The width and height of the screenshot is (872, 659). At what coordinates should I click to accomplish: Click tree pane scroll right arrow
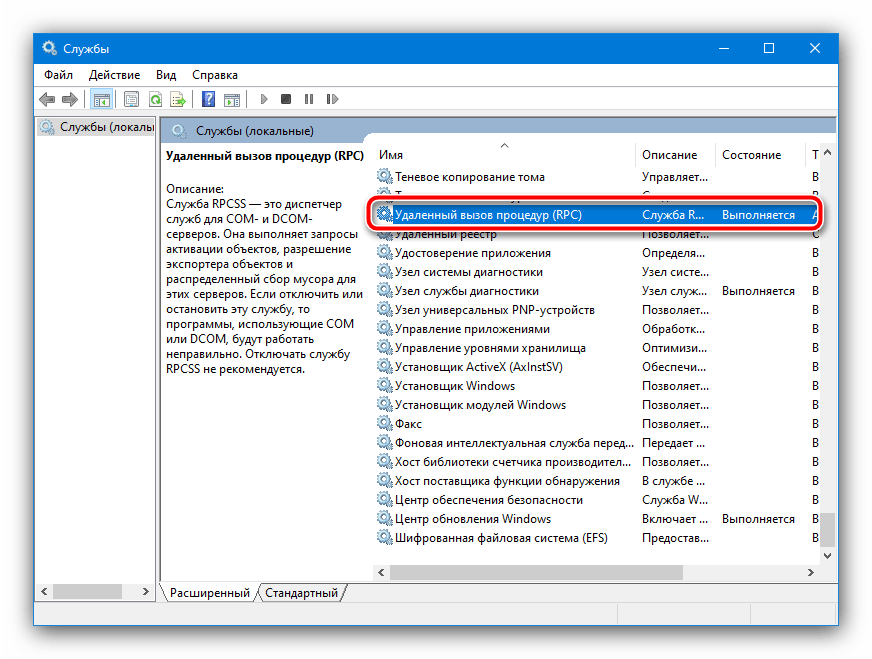[x=146, y=592]
